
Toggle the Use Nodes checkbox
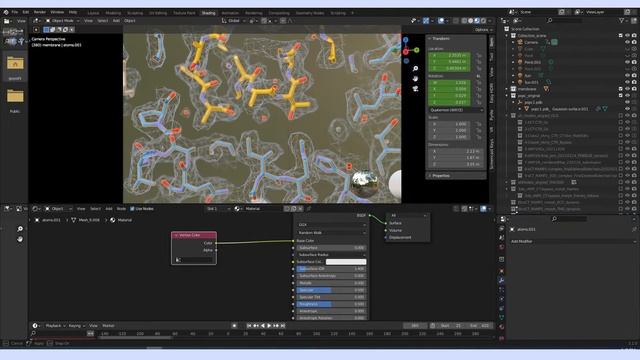pos(132,209)
